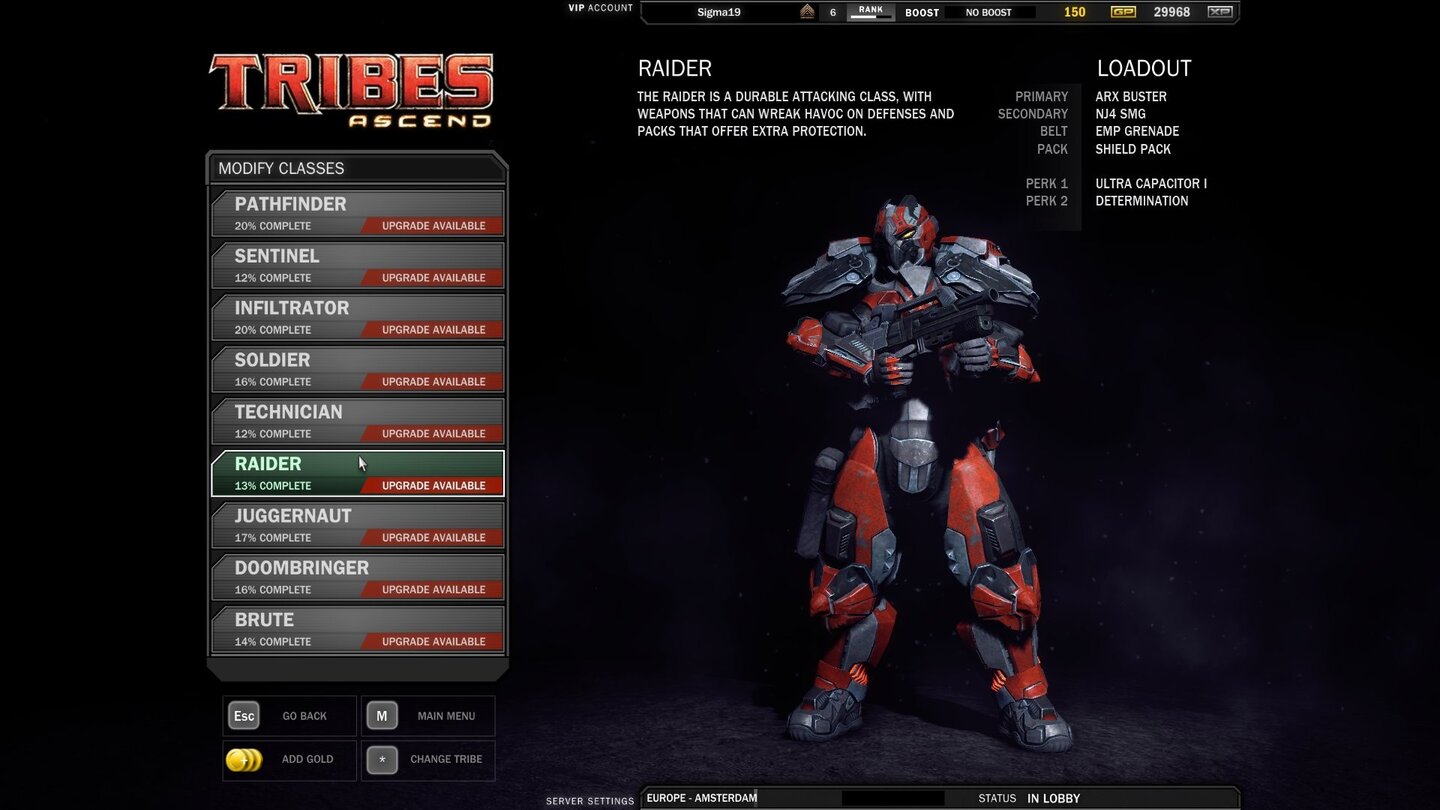This screenshot has height=810, width=1440.
Task: Click Upgrade Available on Sentinel row
Action: point(433,278)
